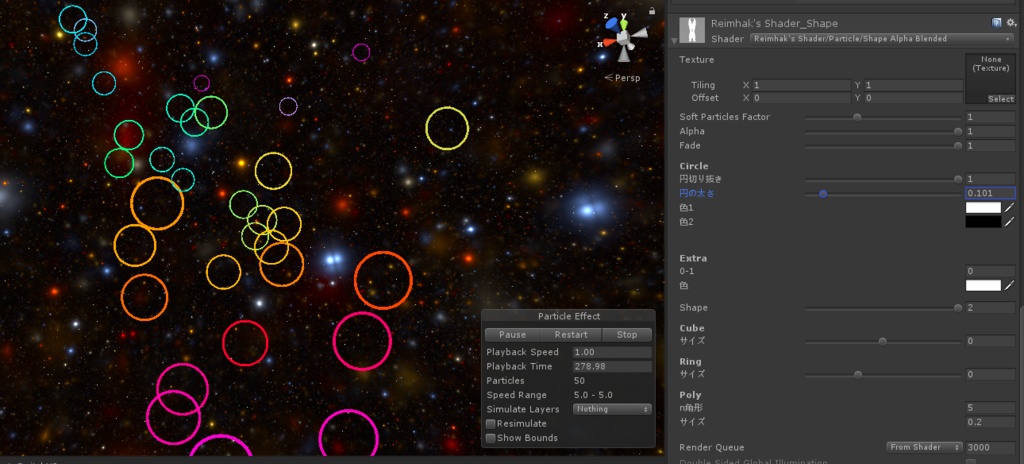Click the Soft Particles Factor slider

click(883, 118)
